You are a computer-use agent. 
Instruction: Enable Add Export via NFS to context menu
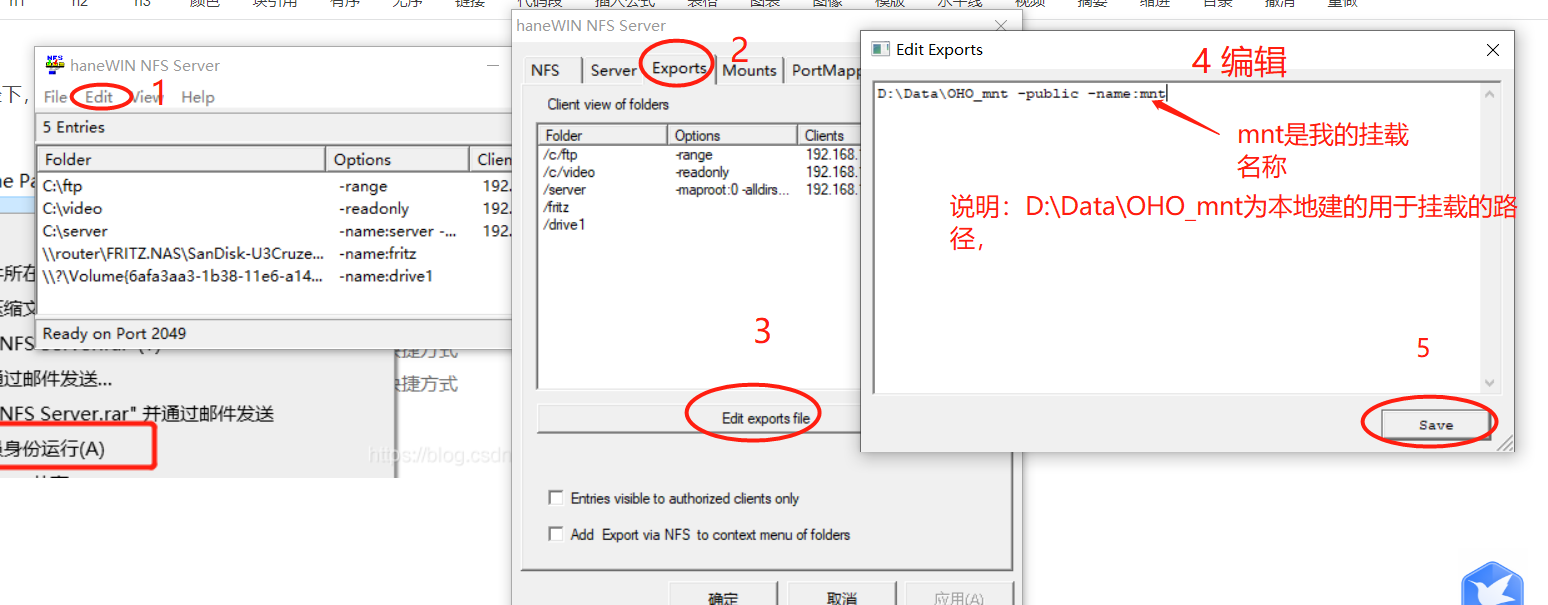point(556,534)
